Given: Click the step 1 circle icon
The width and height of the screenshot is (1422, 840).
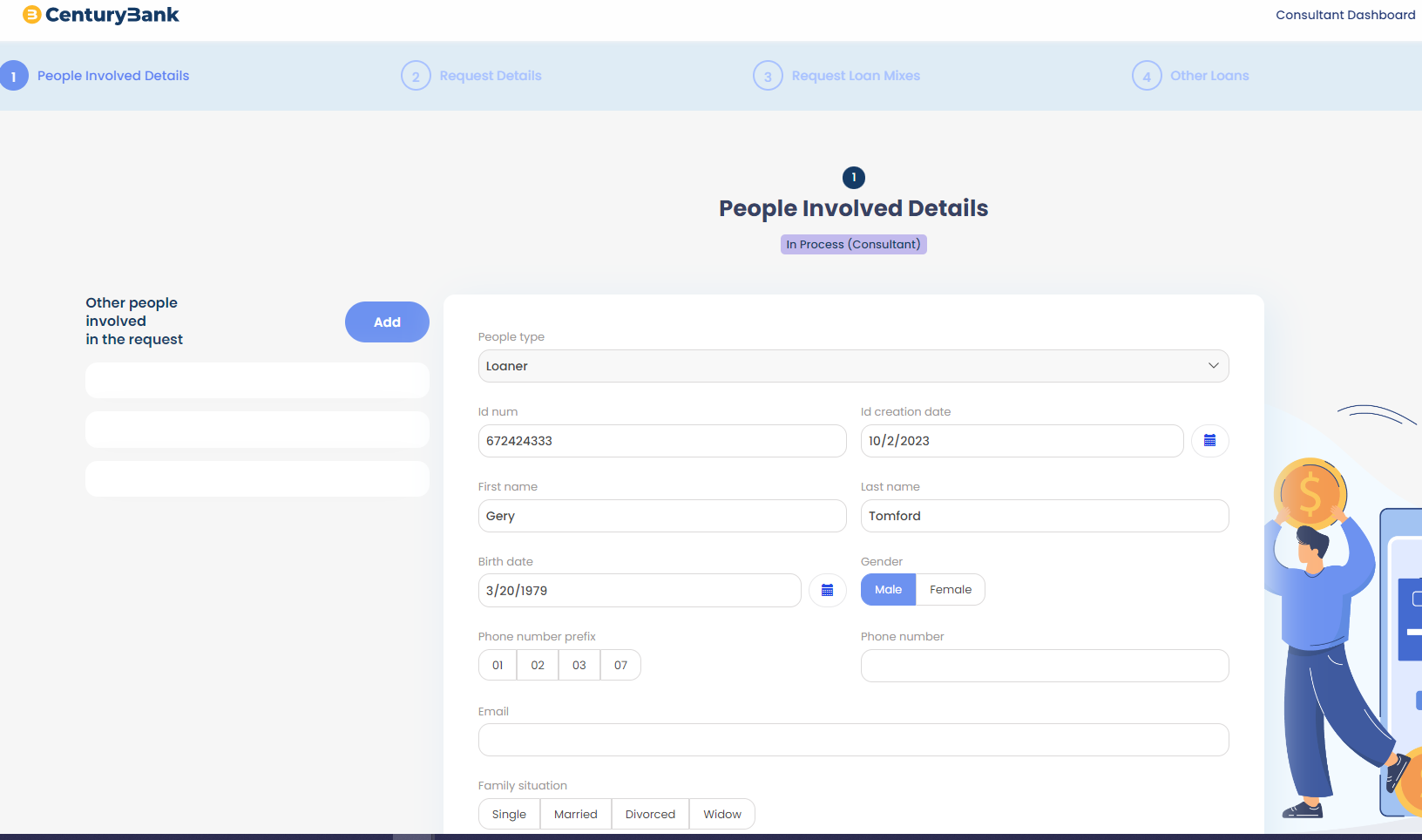Looking at the screenshot, I should point(14,77).
